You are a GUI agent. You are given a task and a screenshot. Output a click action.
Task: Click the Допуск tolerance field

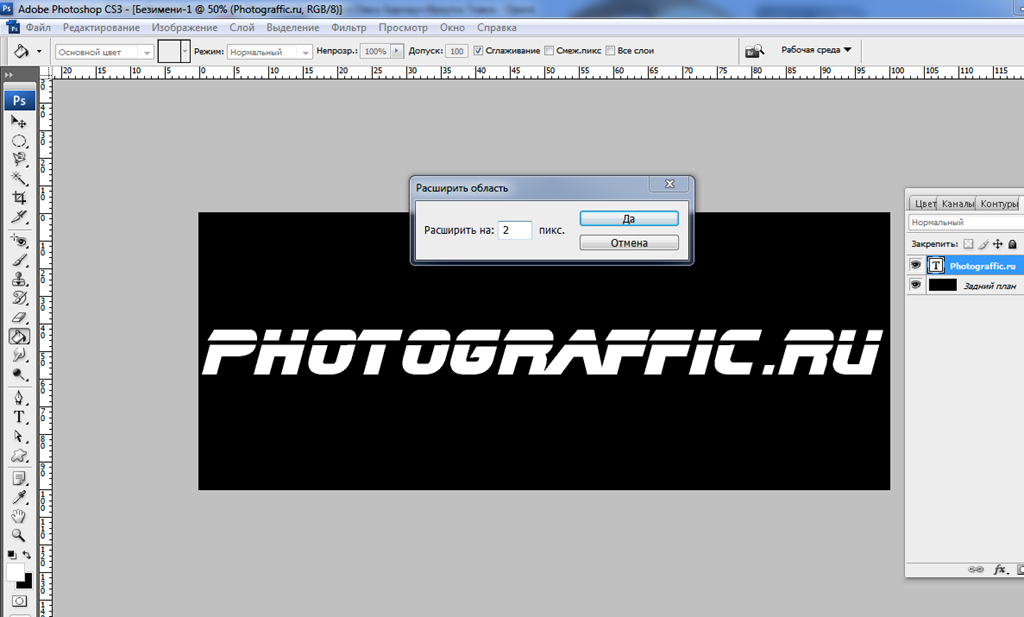pos(456,51)
